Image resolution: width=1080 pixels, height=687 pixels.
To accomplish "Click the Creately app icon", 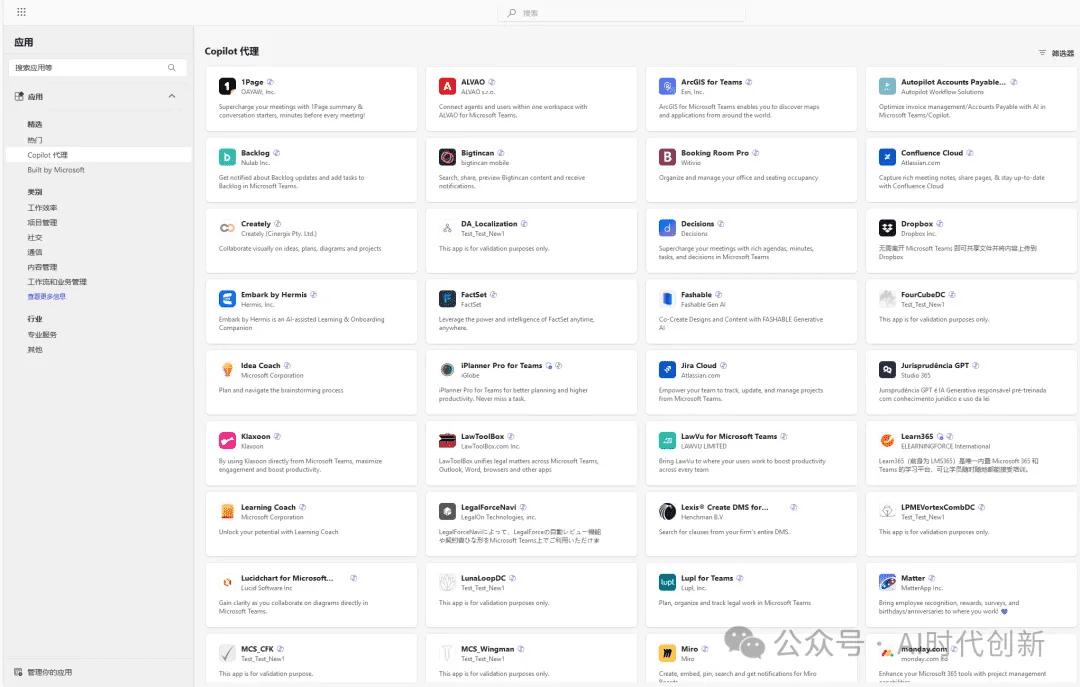I will click(x=227, y=228).
